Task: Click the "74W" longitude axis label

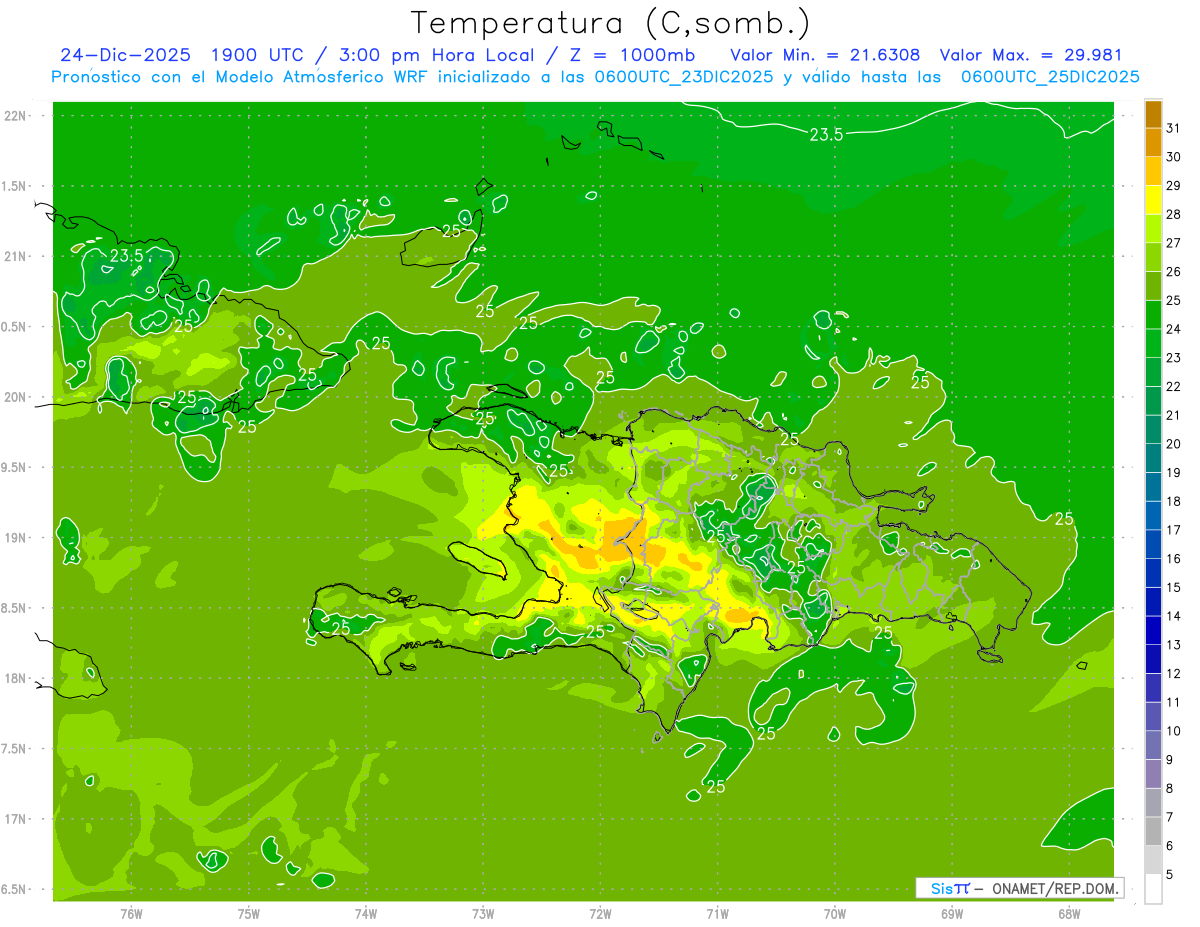Action: click(x=366, y=914)
